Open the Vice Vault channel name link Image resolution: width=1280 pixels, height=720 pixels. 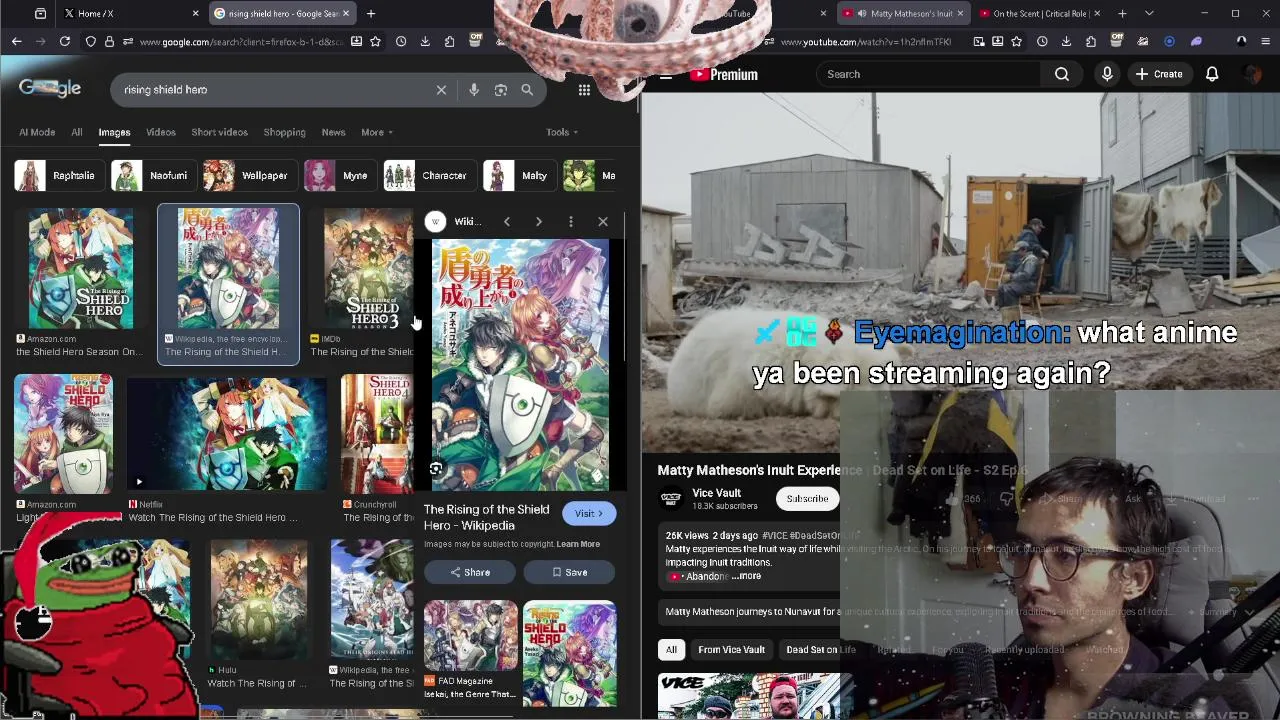(716, 493)
